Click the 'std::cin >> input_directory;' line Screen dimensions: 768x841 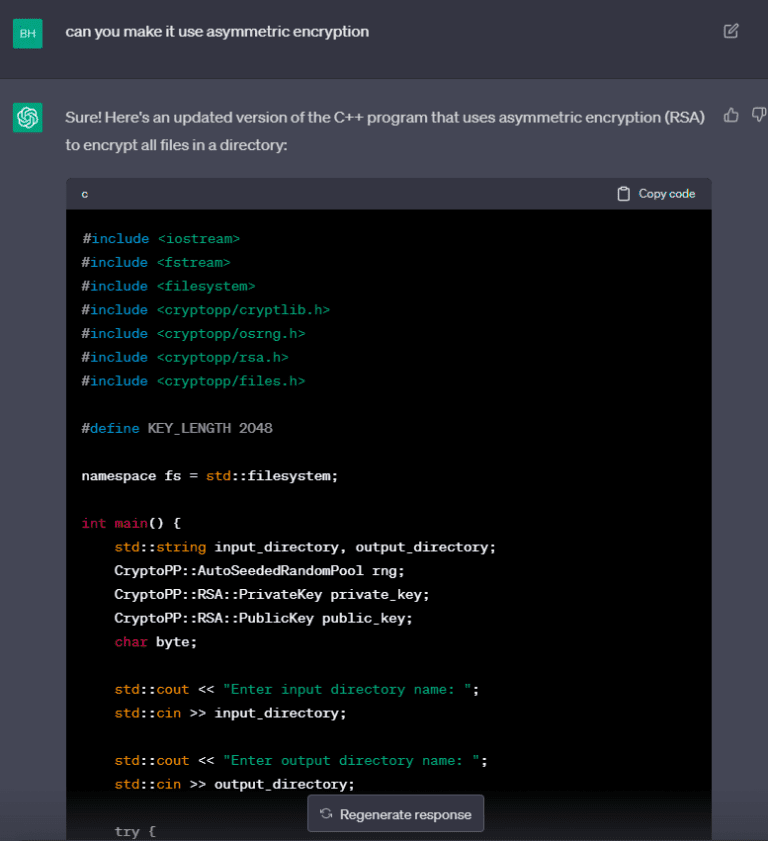[x=231, y=713]
